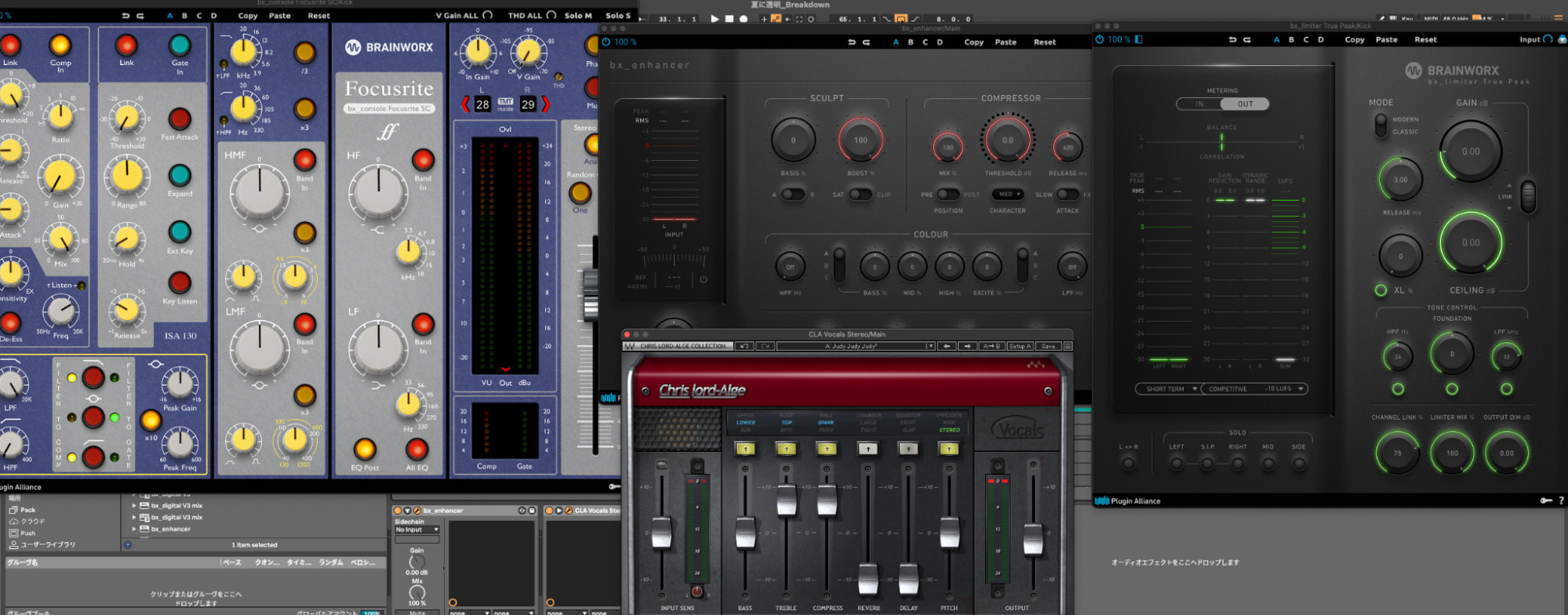Toggle Focusrite Gate In teal button
Image resolution: width=1568 pixels, height=615 pixels.
tap(180, 45)
